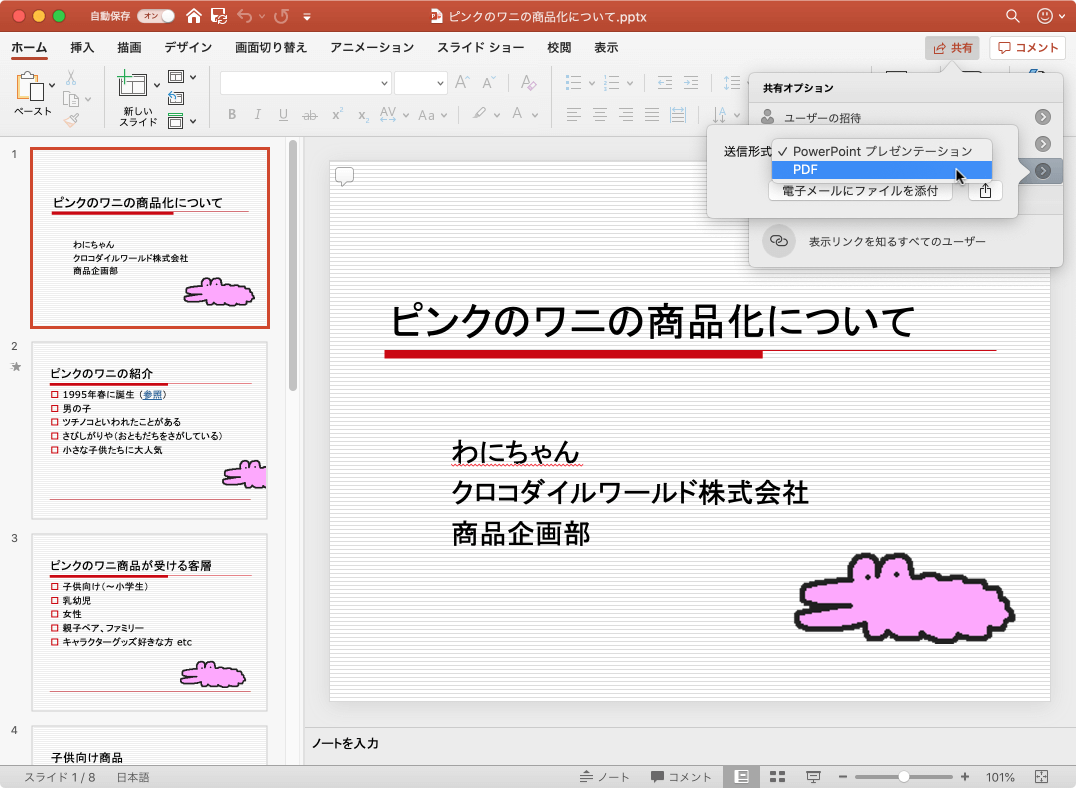This screenshot has height=788, width=1076.
Task: Open the Slide Show ribbon tab
Action: (480, 48)
